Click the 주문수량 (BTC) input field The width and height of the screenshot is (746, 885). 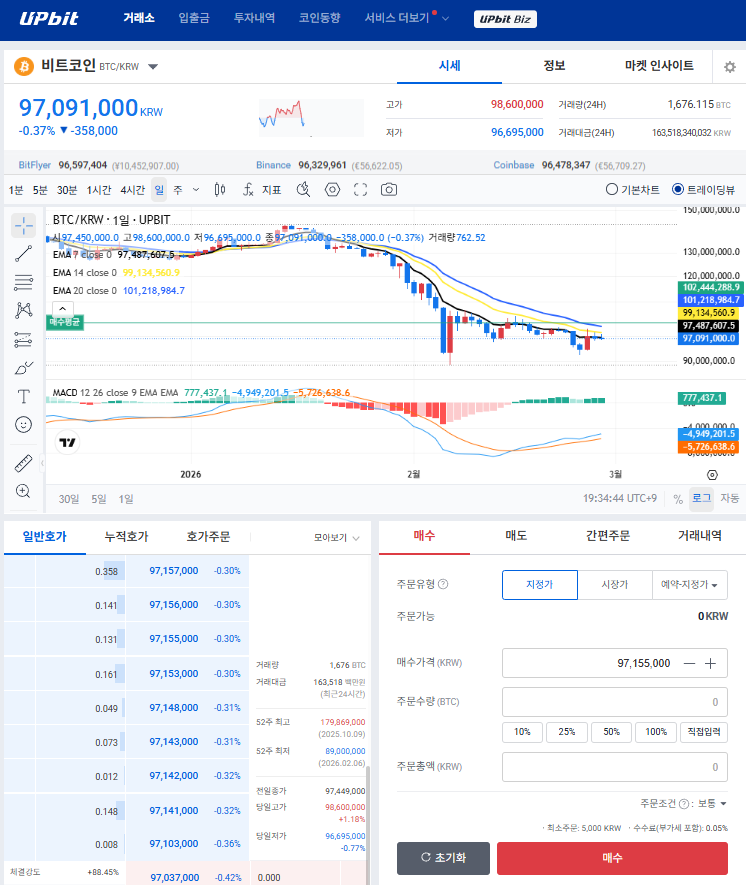615,702
